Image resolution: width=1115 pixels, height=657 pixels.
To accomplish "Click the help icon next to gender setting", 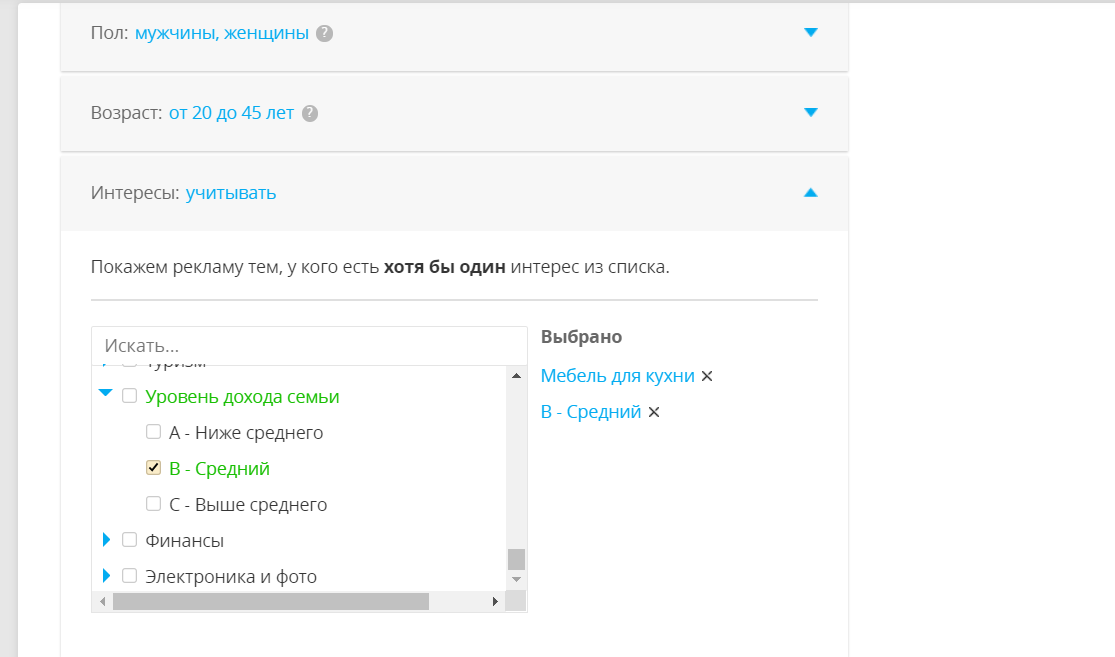I will 324,33.
